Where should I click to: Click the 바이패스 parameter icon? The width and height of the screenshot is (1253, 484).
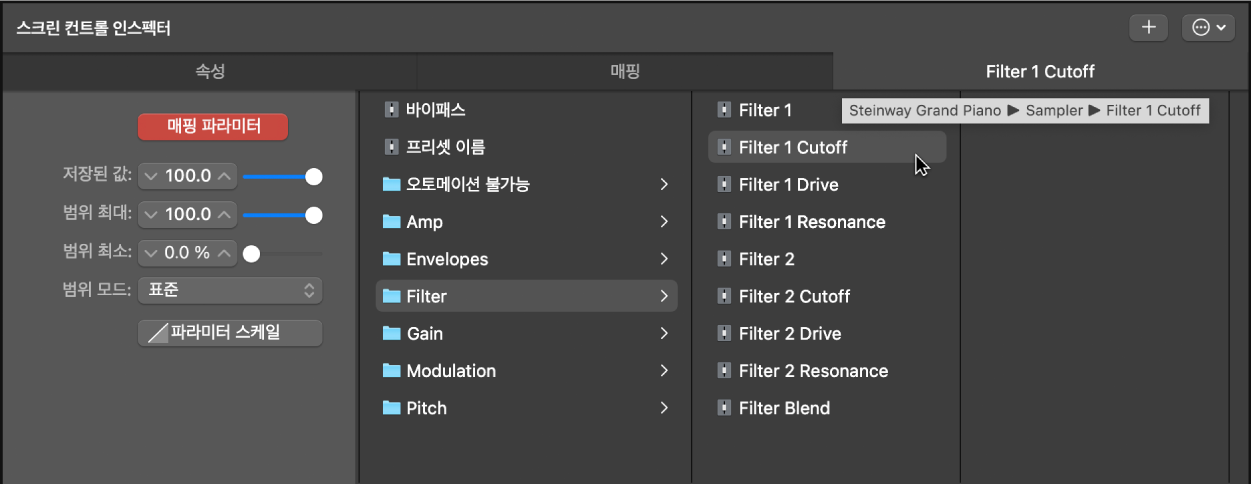point(391,110)
